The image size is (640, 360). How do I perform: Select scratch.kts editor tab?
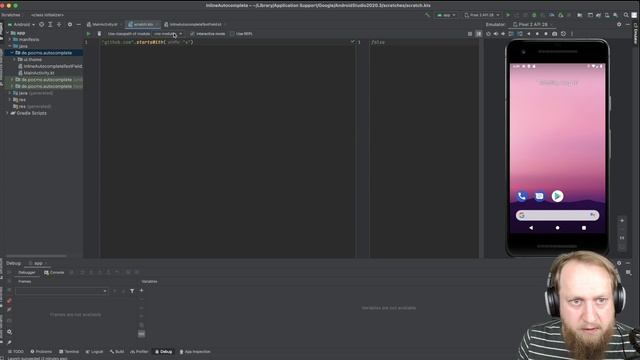coord(143,24)
